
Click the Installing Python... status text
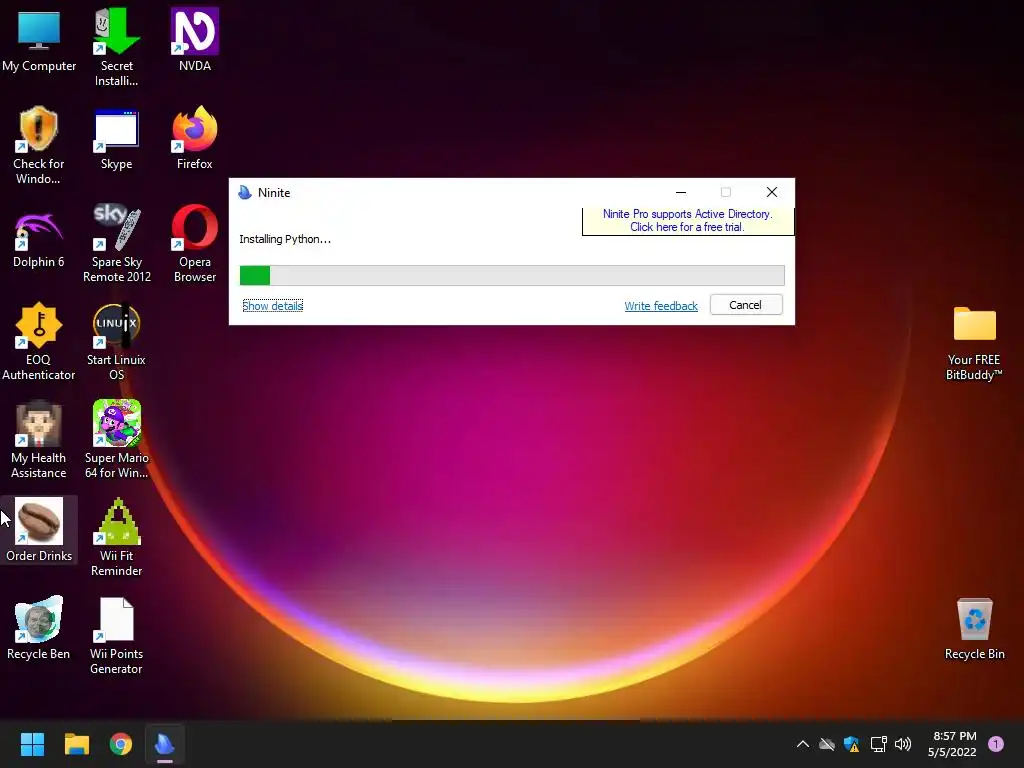[x=285, y=239]
